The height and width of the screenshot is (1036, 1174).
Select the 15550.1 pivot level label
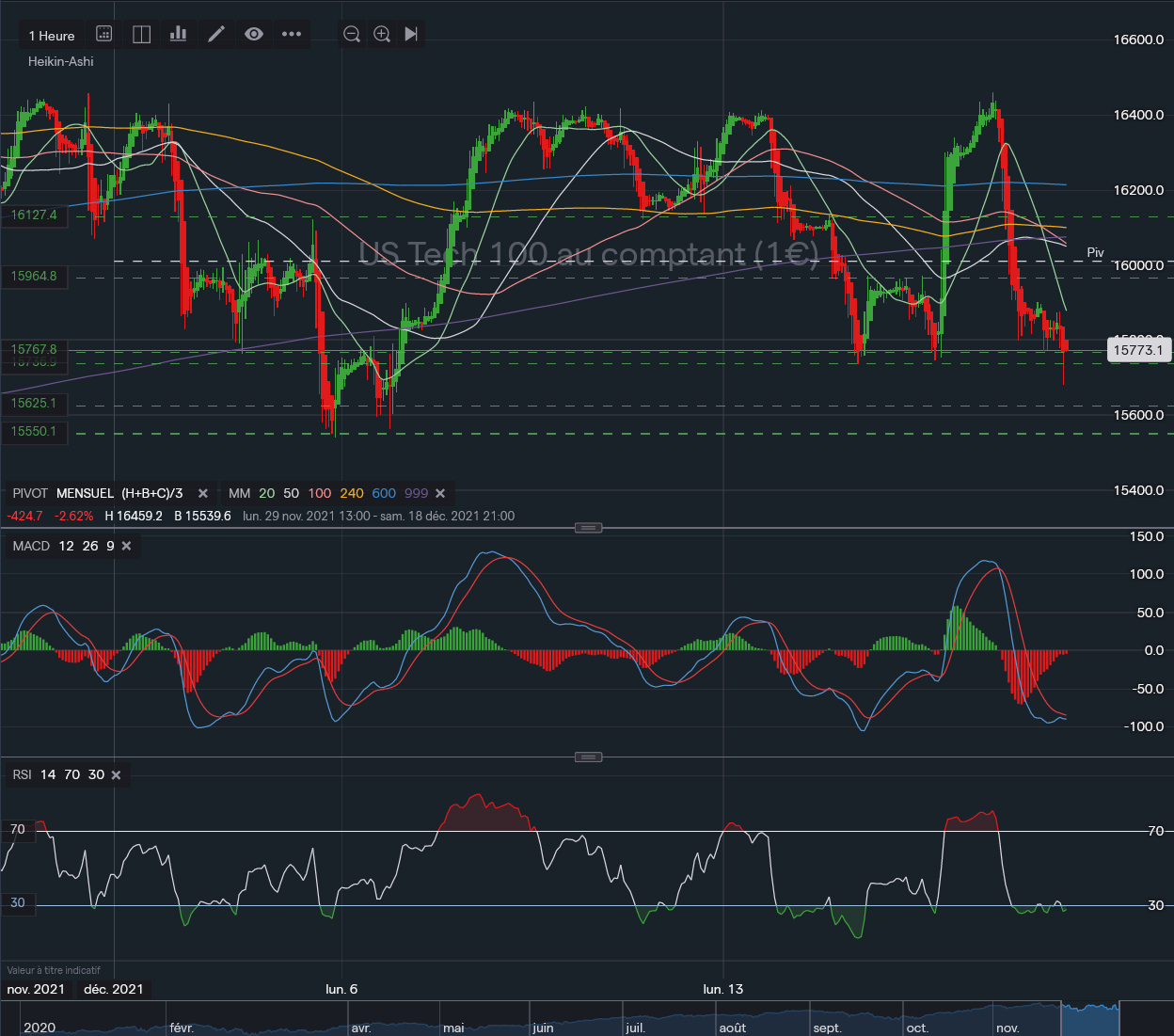[34, 432]
